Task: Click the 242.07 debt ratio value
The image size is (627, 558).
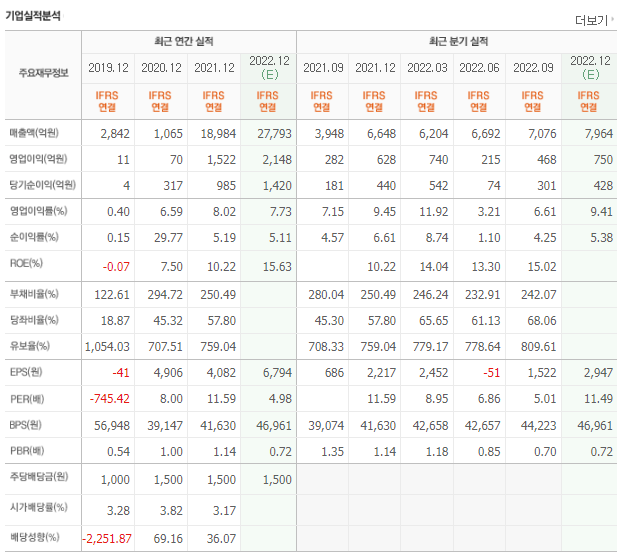Action: 539,295
